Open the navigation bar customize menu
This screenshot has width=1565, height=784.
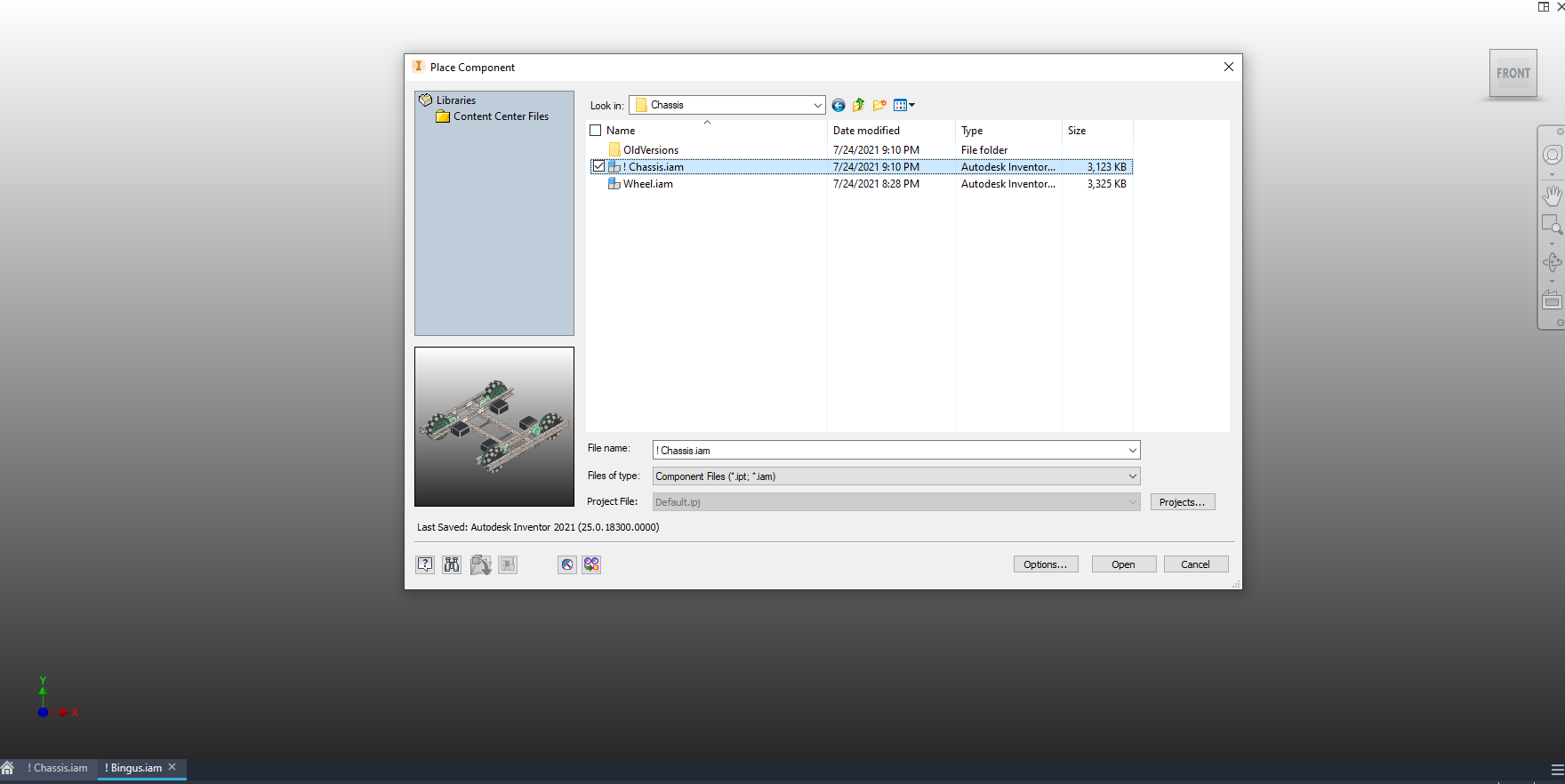click(1560, 323)
